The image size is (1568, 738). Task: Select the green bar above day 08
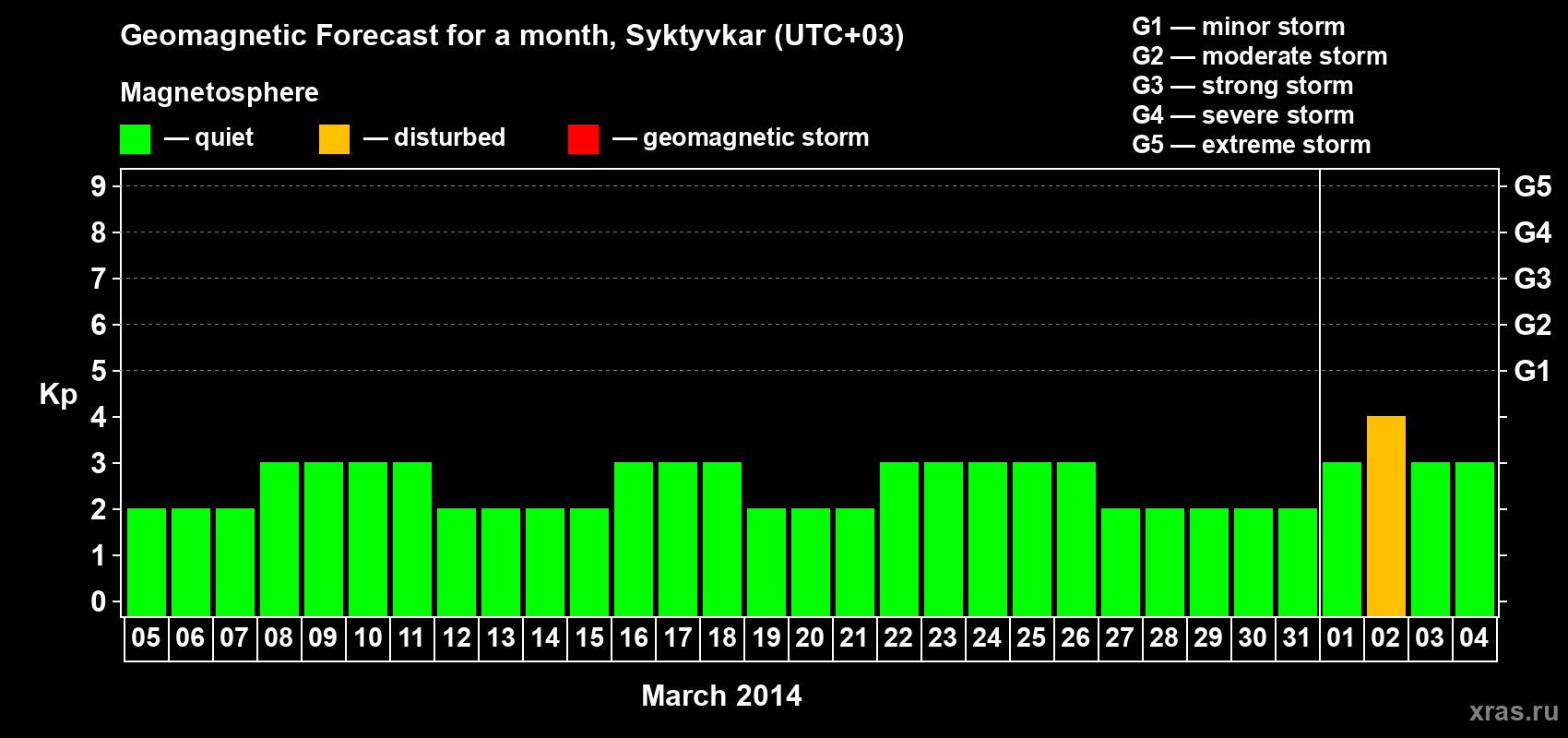(x=279, y=540)
